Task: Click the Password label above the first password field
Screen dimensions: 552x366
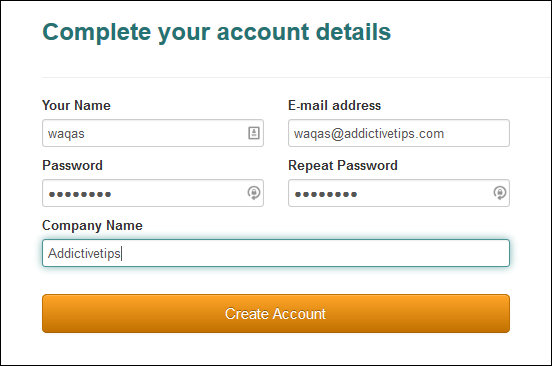Action: pos(73,165)
